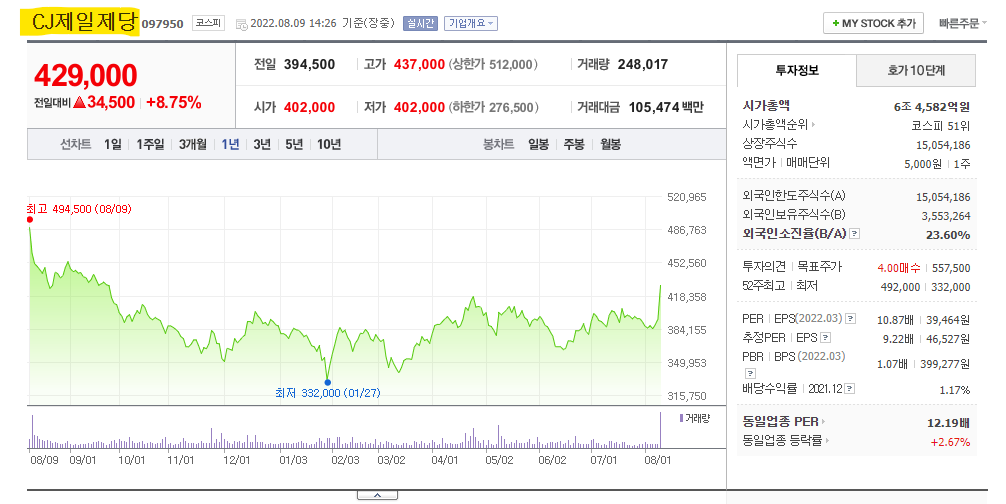Click the 시가 value 402,000
Screen dimensions: 1006x504
309,107
